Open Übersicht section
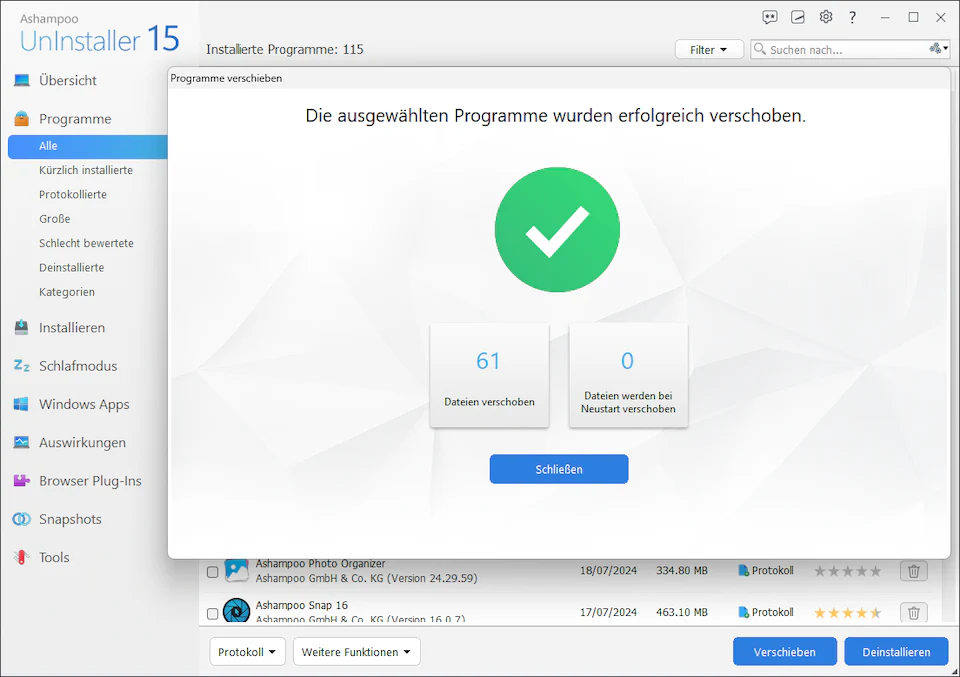The image size is (960, 677). point(68,80)
